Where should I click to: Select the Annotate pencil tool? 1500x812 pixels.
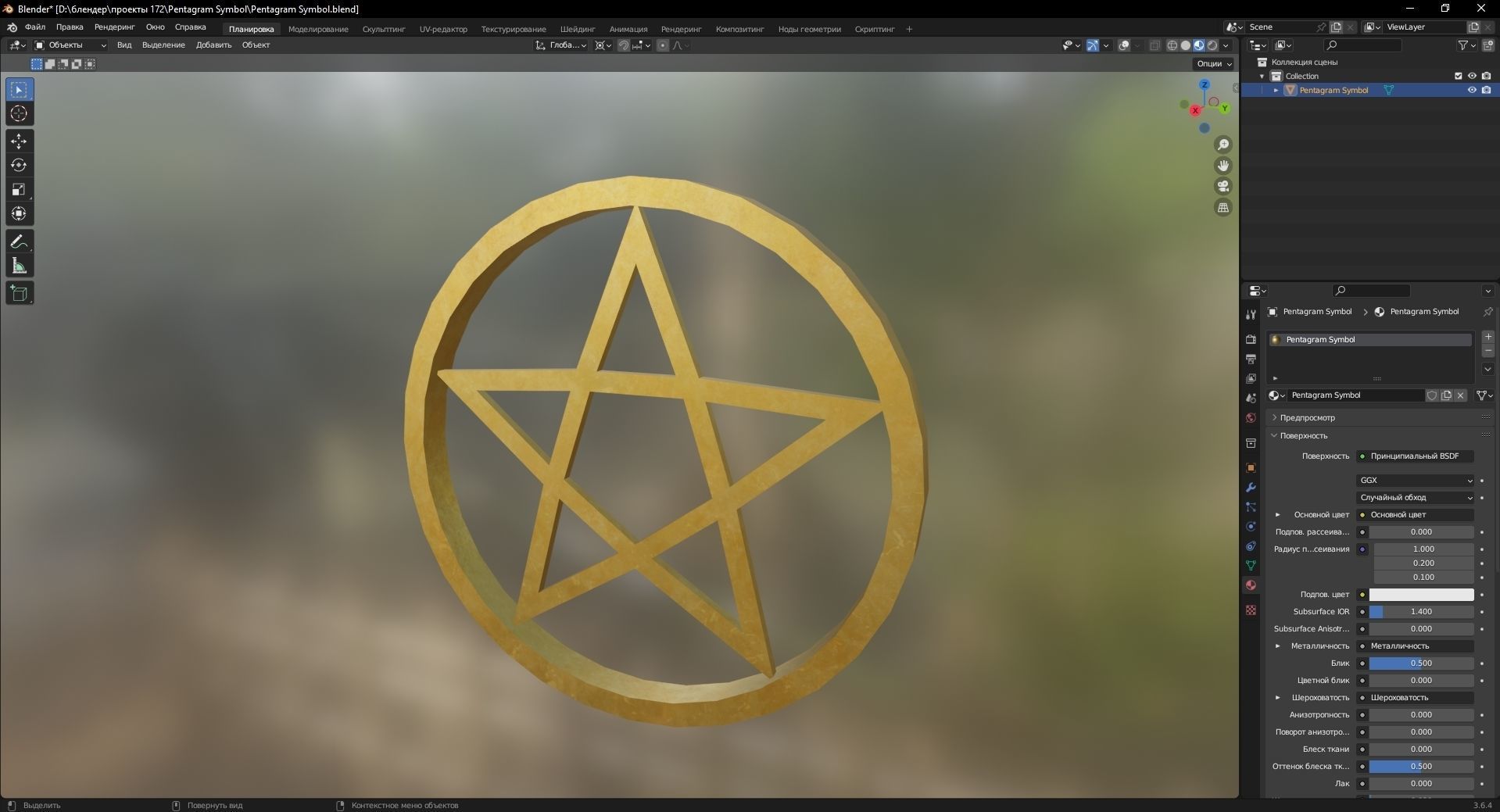click(19, 241)
